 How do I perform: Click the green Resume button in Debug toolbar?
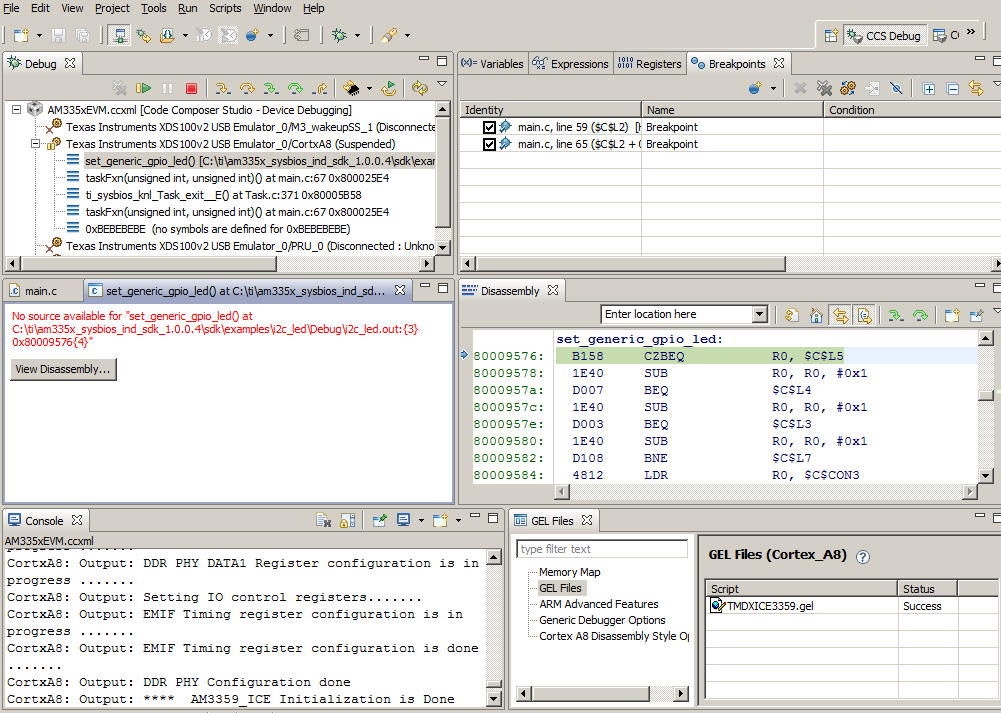point(143,89)
